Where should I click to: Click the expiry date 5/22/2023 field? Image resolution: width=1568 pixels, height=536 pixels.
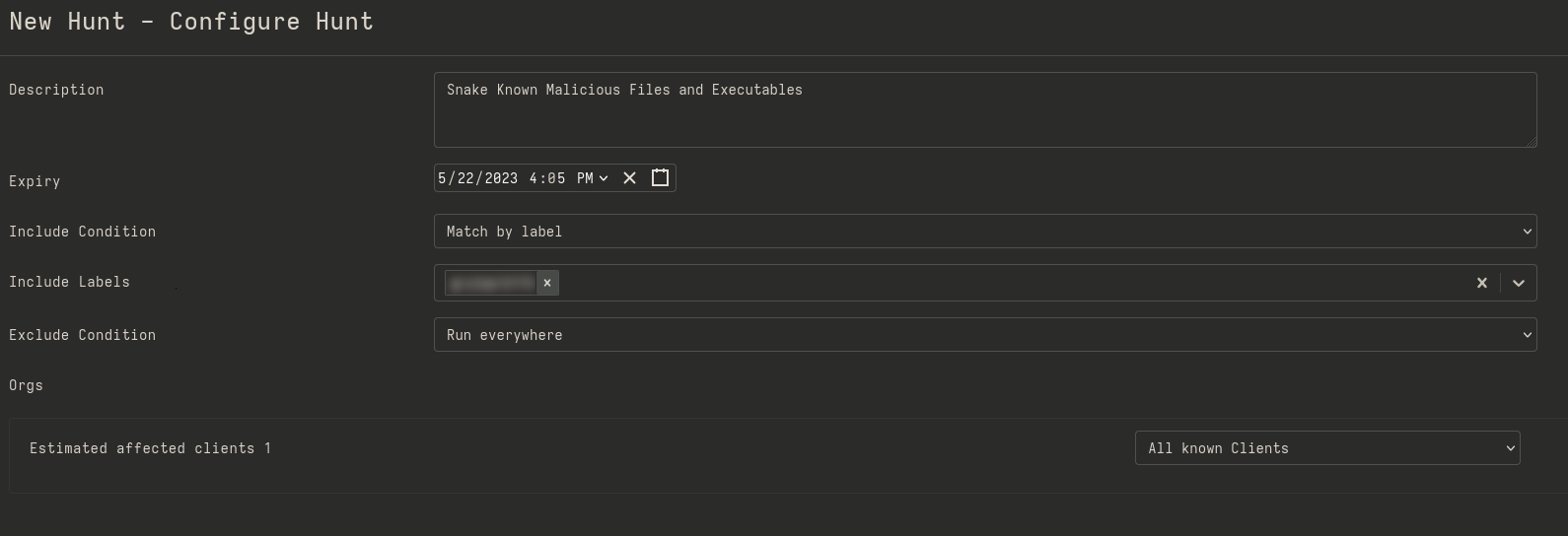point(478,178)
